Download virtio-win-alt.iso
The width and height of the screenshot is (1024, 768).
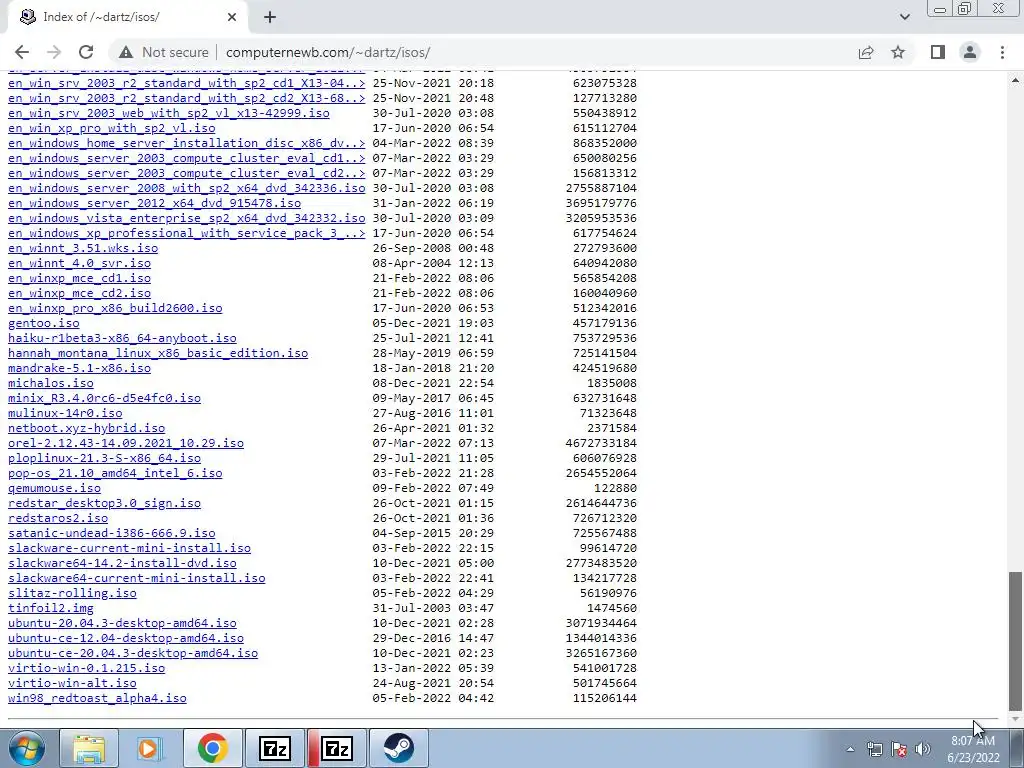coord(72,684)
